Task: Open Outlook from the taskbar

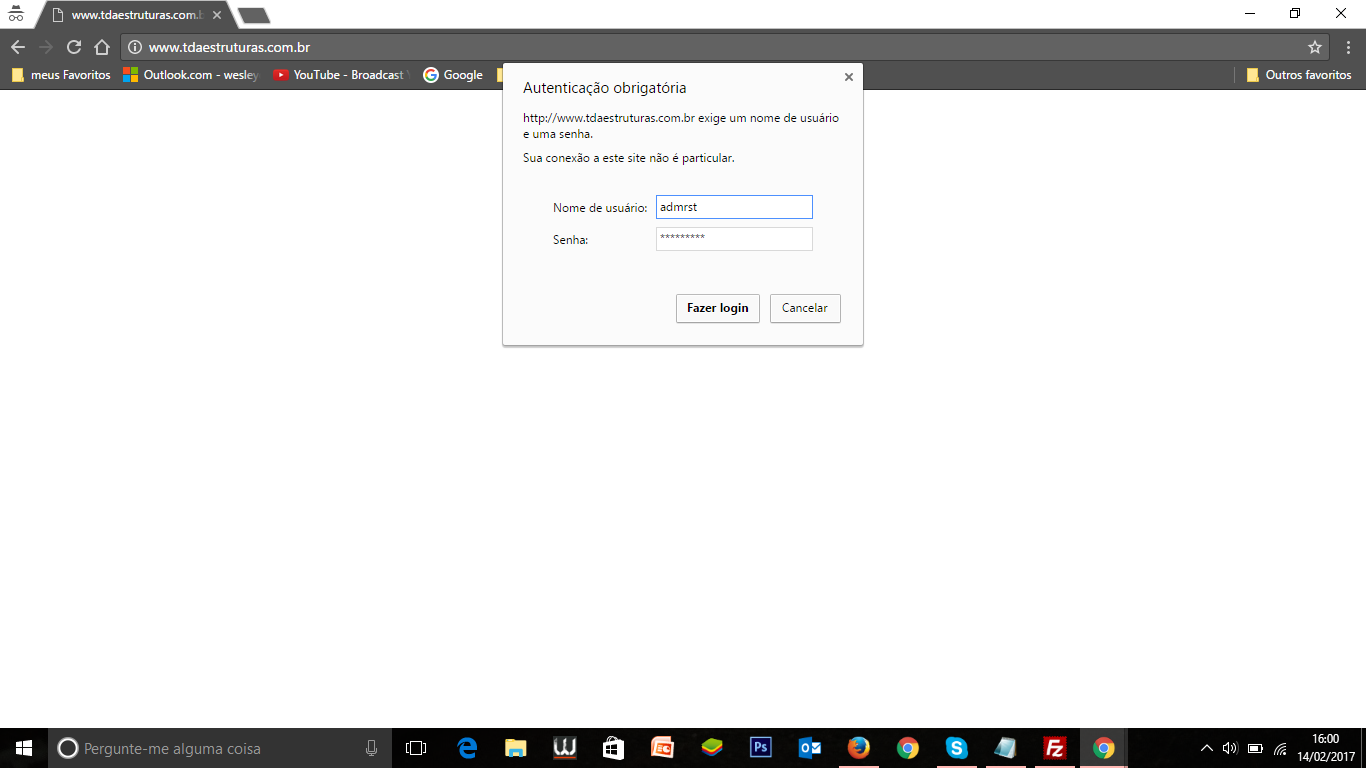Action: tap(810, 748)
